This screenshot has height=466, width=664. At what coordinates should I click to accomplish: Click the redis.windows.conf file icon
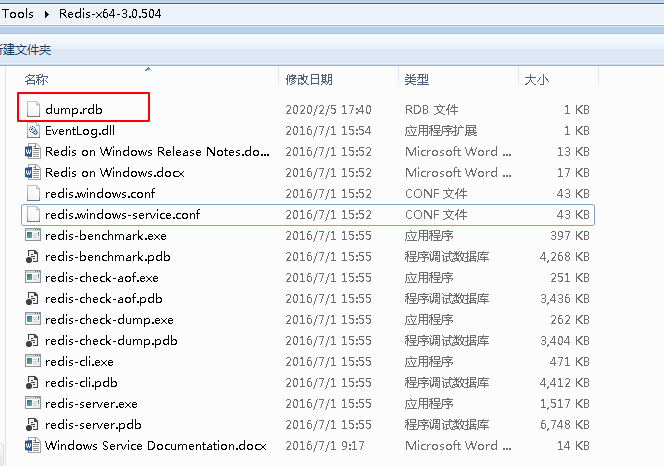[x=33, y=193]
